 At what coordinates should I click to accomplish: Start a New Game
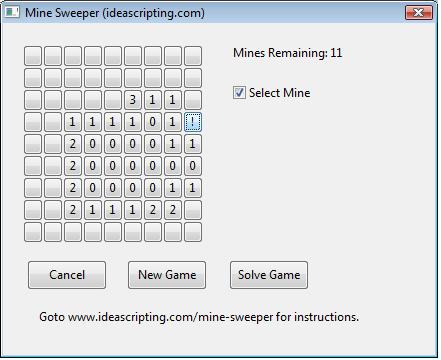point(167,275)
